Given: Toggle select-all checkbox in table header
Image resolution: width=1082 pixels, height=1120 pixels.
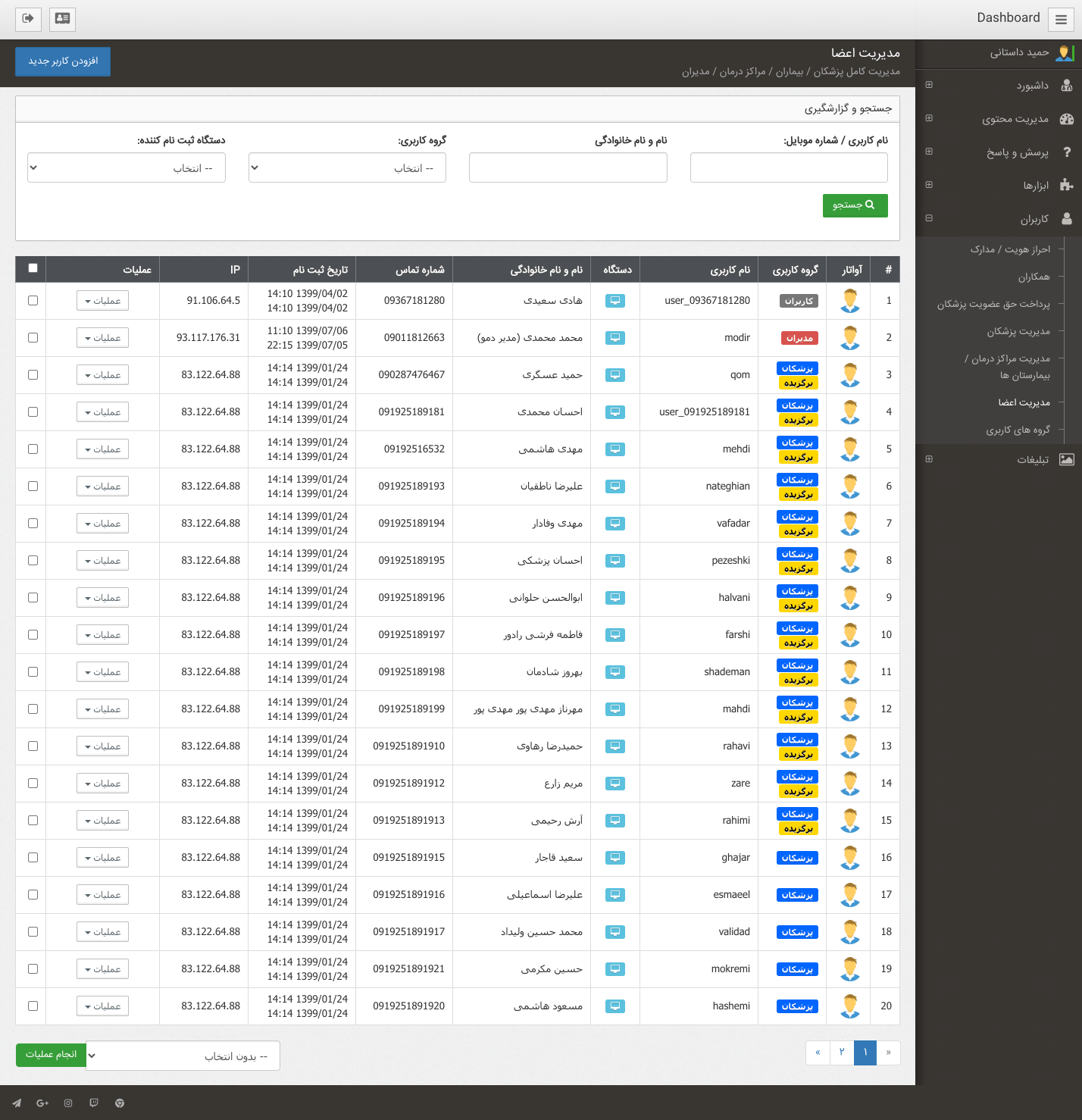Looking at the screenshot, I should [33, 268].
